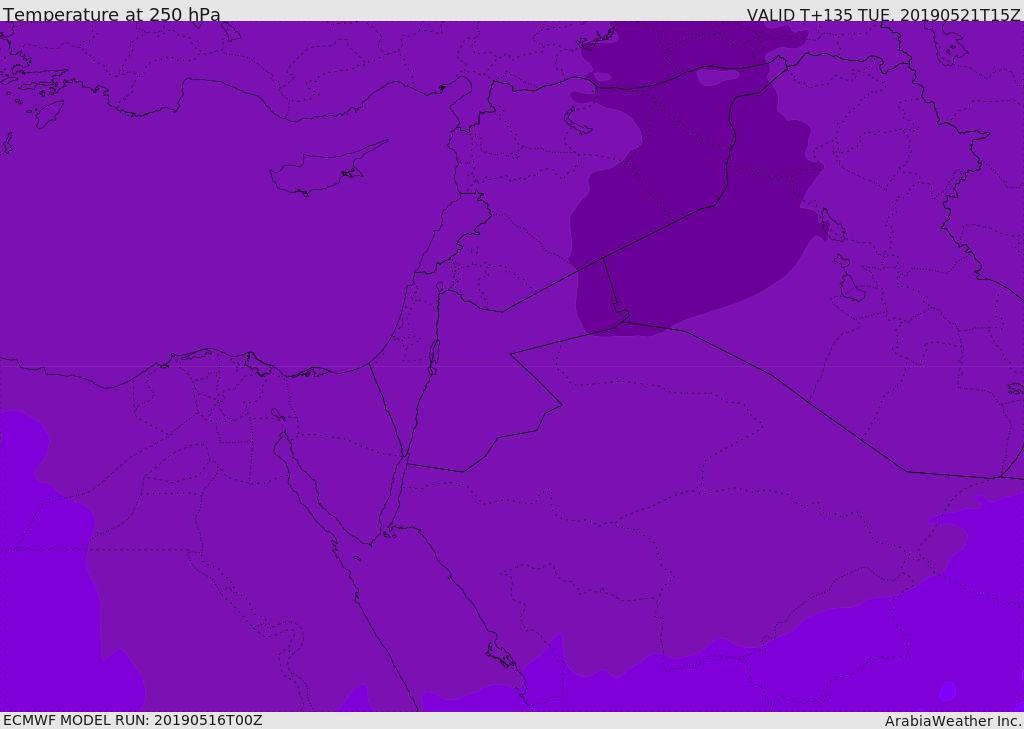
Task: Click the 'VALID T+135 TUE. 20190521T15Z' label
Action: coord(884,15)
